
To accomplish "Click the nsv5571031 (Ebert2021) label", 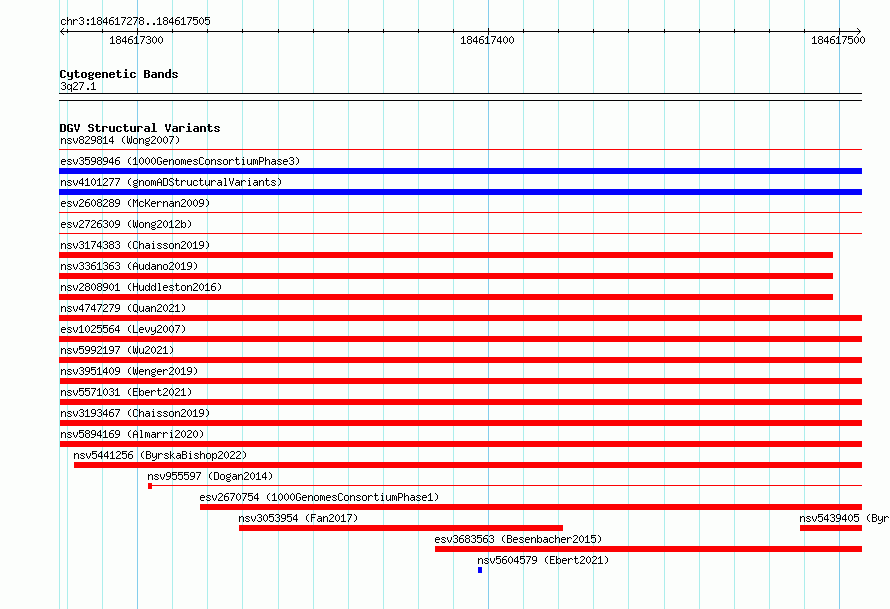I will (126, 392).
